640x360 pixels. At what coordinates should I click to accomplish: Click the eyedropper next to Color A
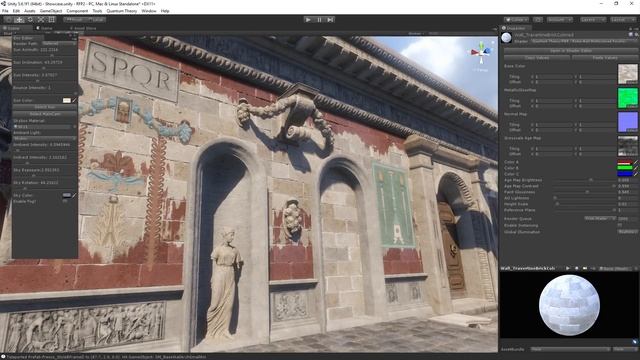635,162
